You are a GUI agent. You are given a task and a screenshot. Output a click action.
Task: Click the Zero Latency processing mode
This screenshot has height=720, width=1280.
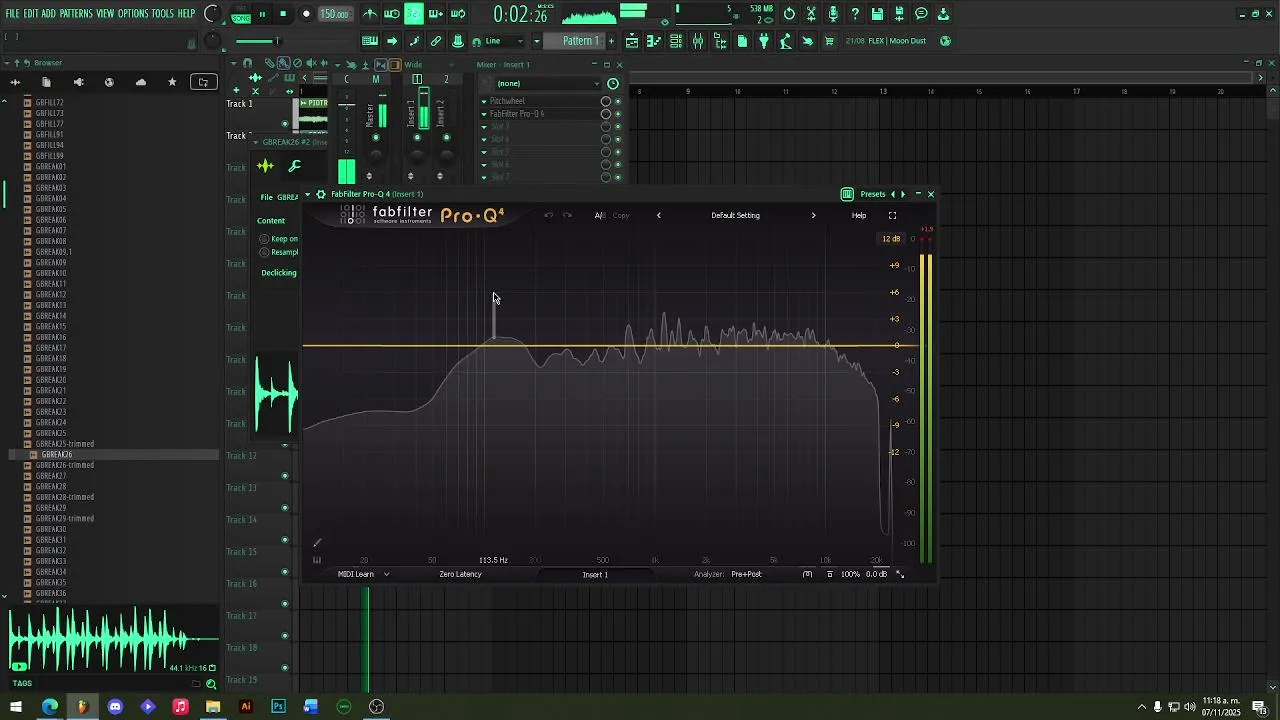coord(460,574)
